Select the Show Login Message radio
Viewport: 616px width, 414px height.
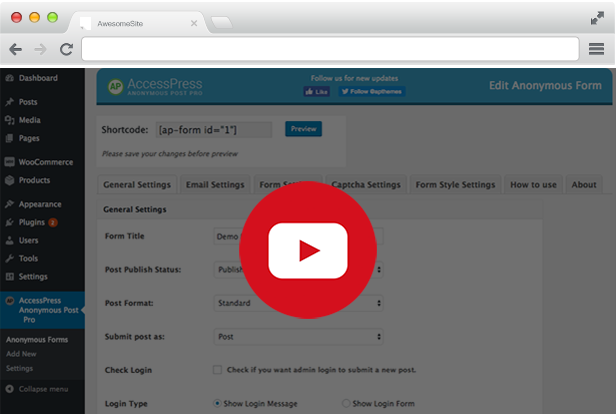coord(217,403)
